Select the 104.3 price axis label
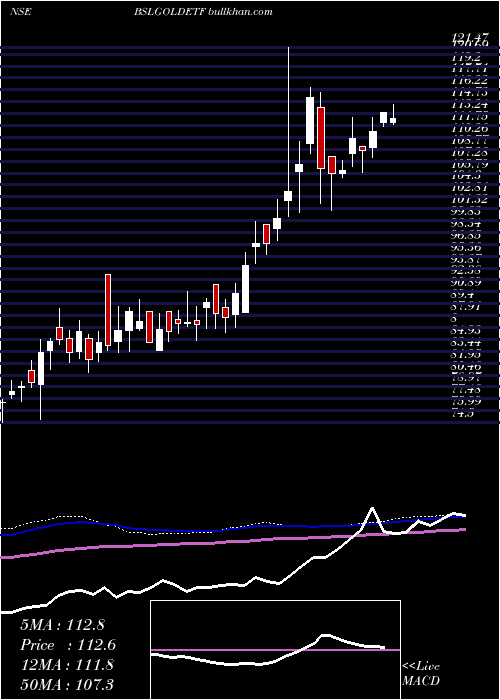The width and height of the screenshot is (500, 700). 466,176
